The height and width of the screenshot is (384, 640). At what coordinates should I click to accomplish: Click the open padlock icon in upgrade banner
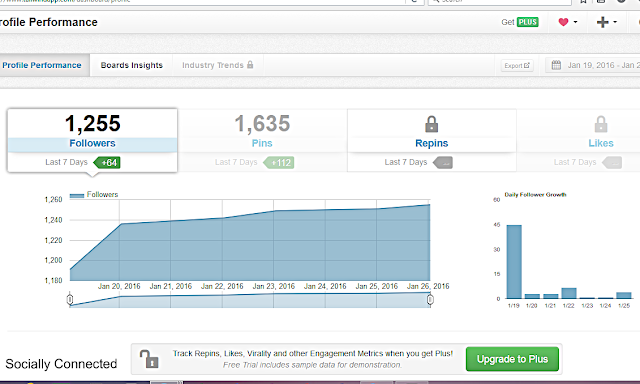[x=149, y=359]
